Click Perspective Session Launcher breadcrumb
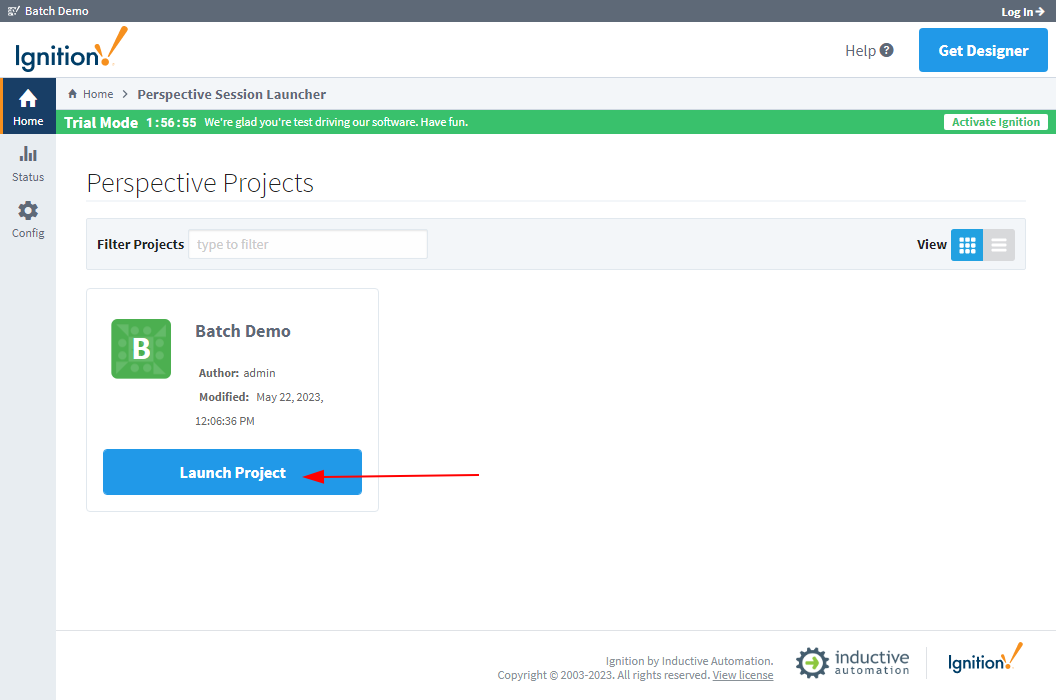This screenshot has width=1056, height=700. click(x=231, y=94)
